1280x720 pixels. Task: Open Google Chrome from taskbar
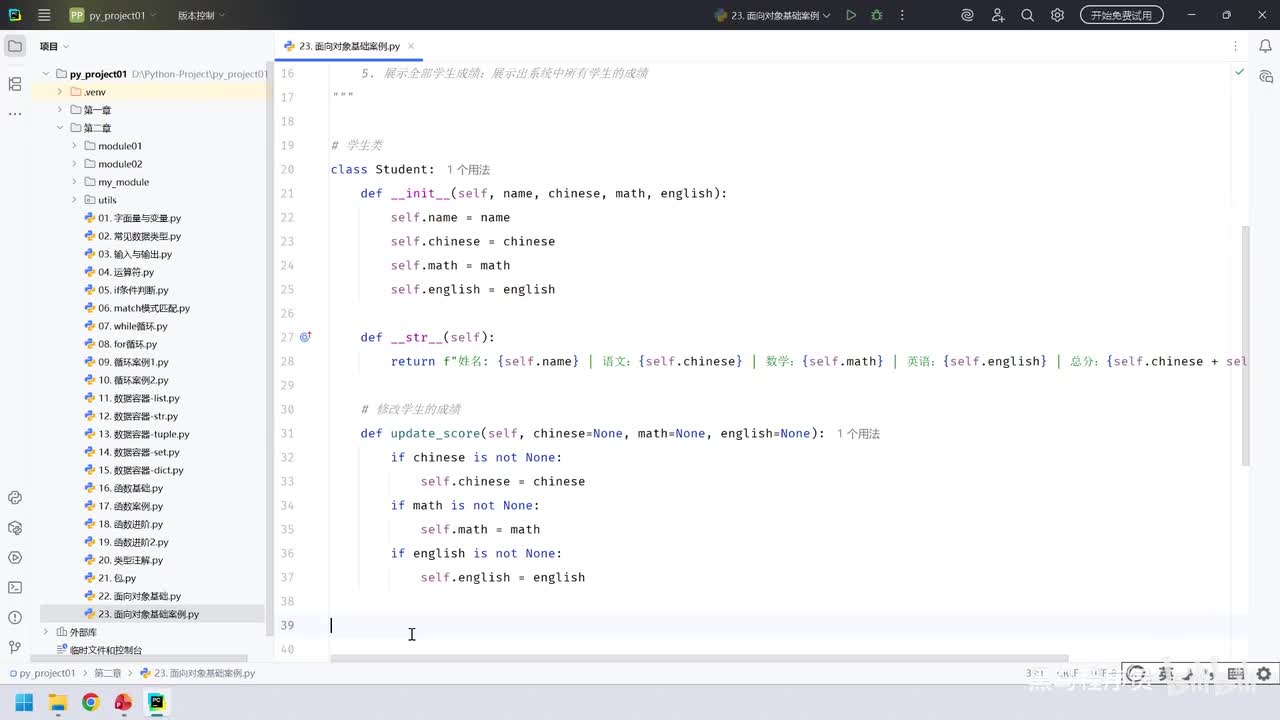[90, 702]
